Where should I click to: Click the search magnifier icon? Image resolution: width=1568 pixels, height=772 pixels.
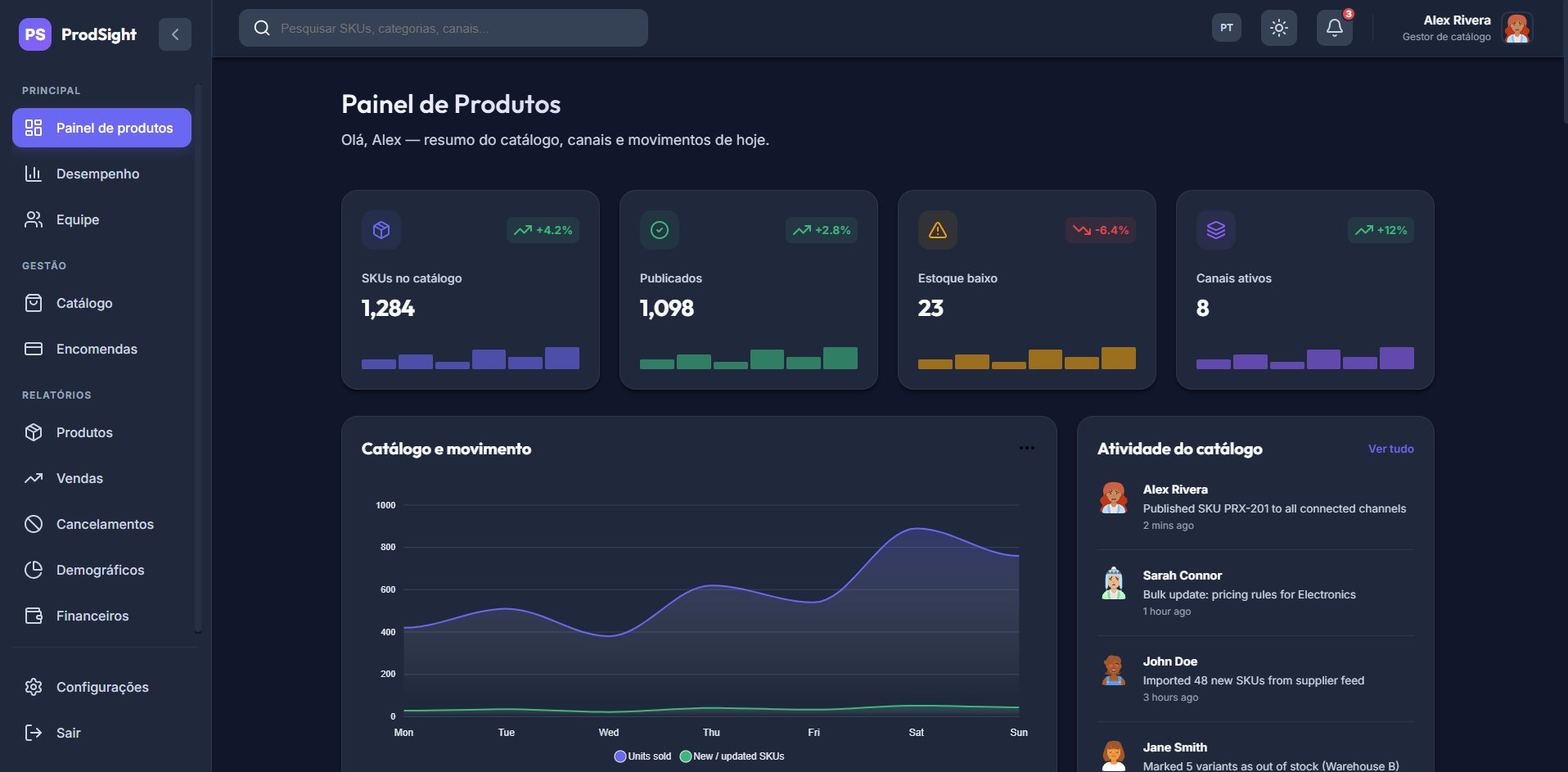(x=262, y=28)
